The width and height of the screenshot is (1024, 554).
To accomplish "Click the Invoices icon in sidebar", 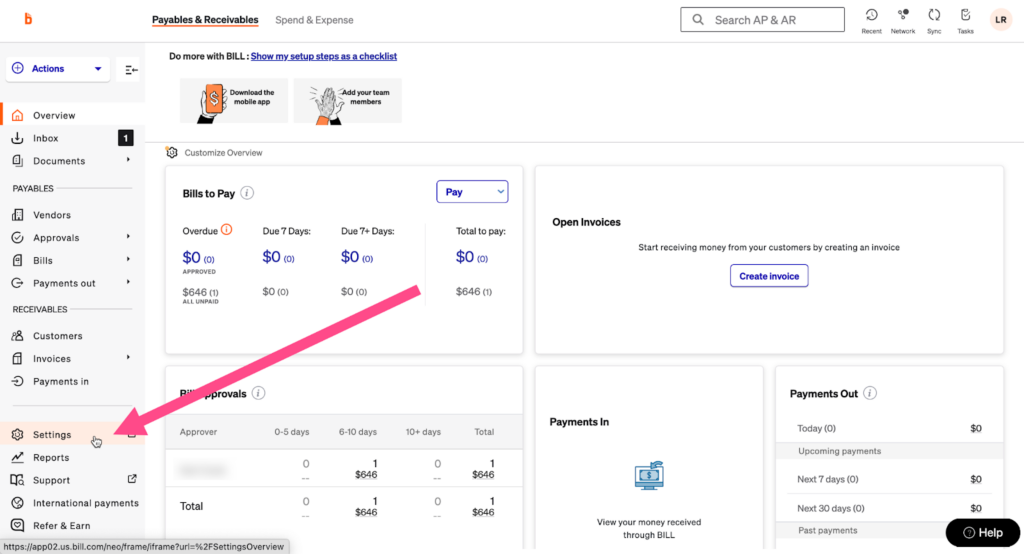I will point(18,358).
